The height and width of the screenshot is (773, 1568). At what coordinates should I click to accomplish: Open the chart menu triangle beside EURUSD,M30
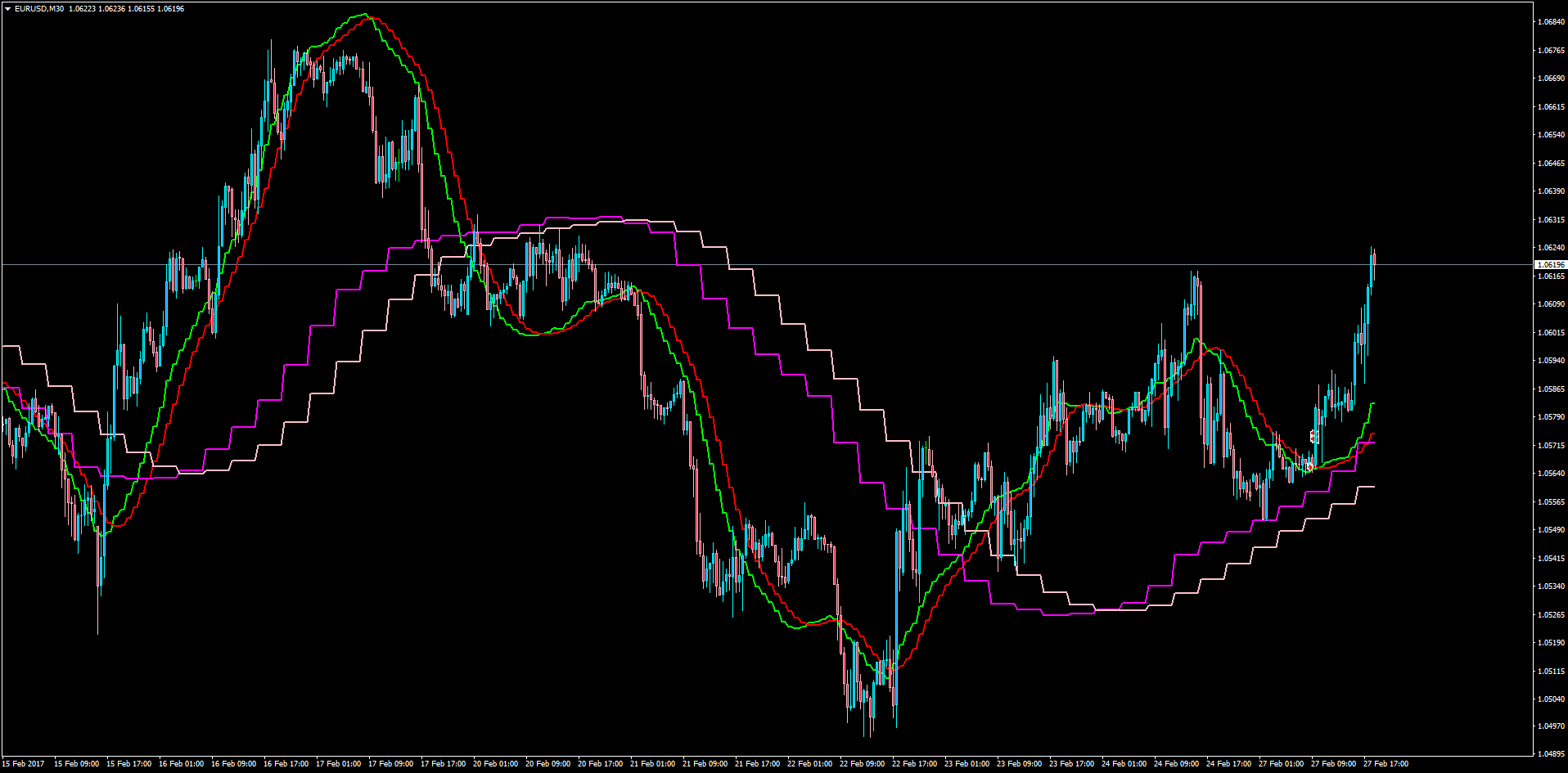click(x=7, y=9)
